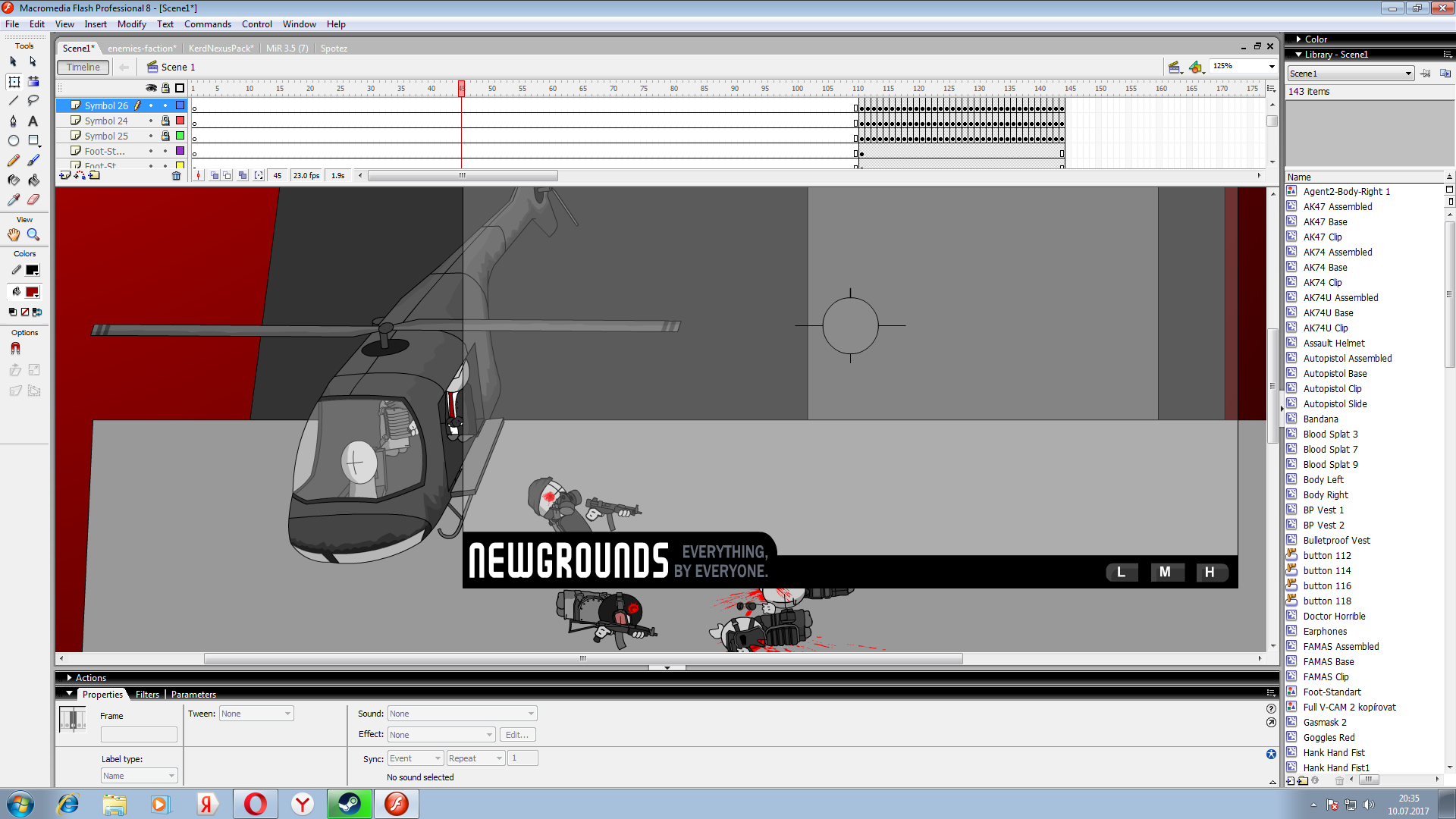The width and height of the screenshot is (1456, 819).
Task: Toggle outlines for all layers
Action: point(180,88)
